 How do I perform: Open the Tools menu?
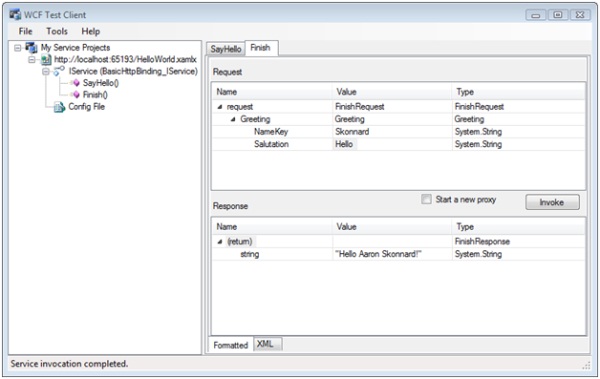[57, 31]
